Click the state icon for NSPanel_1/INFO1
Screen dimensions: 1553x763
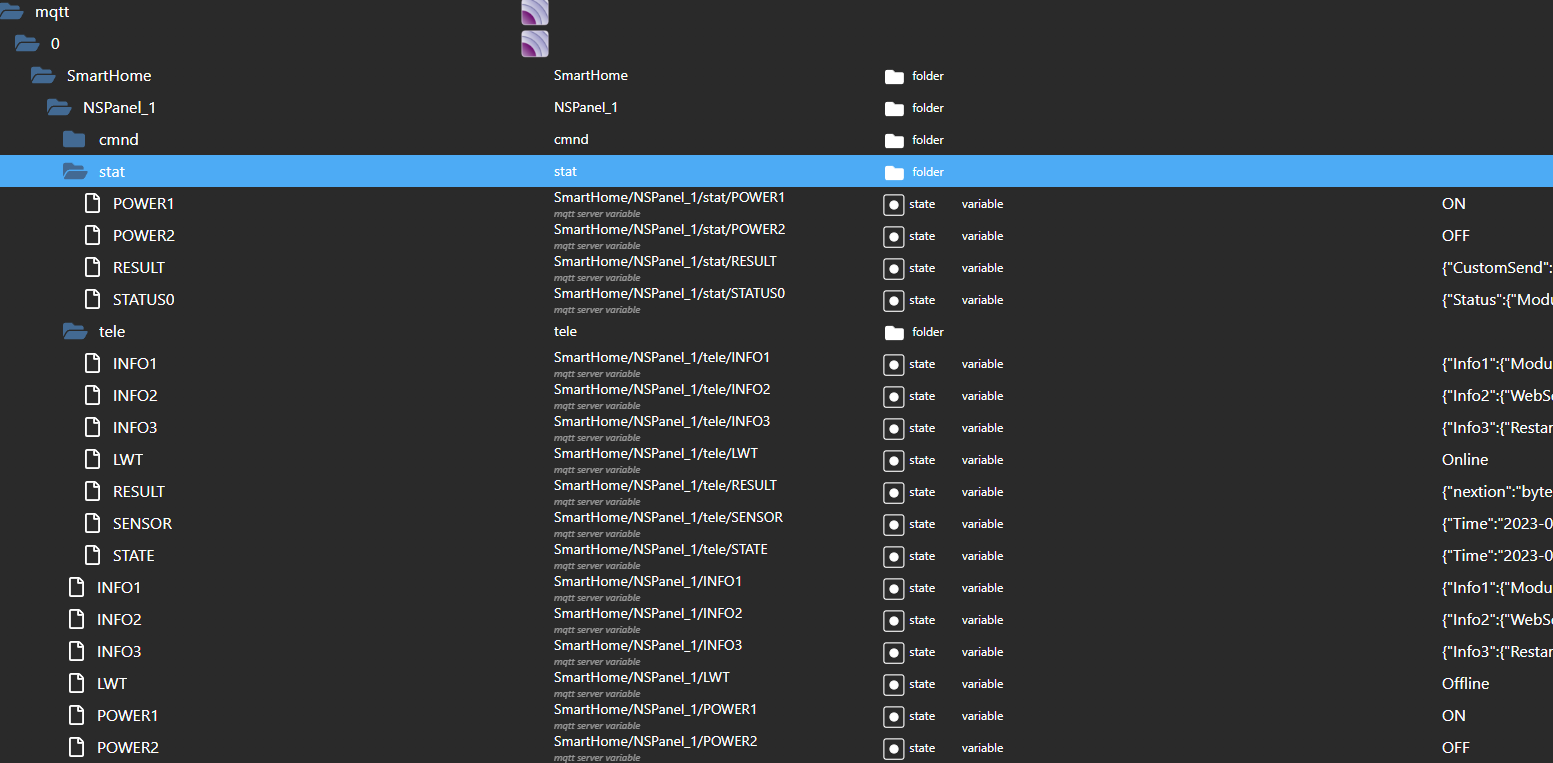coord(894,588)
